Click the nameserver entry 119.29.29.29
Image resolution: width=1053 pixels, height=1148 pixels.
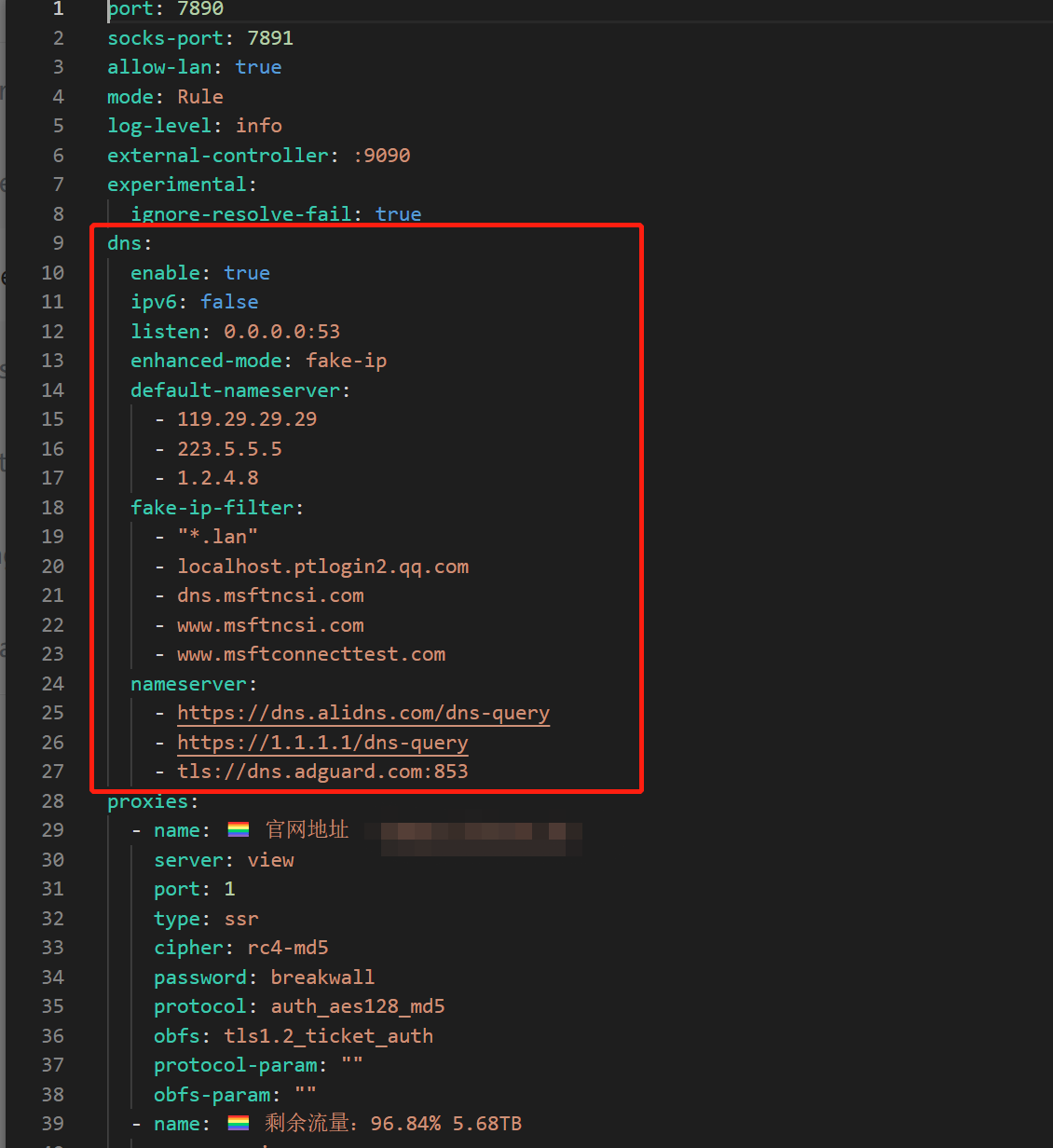pyautogui.click(x=247, y=419)
